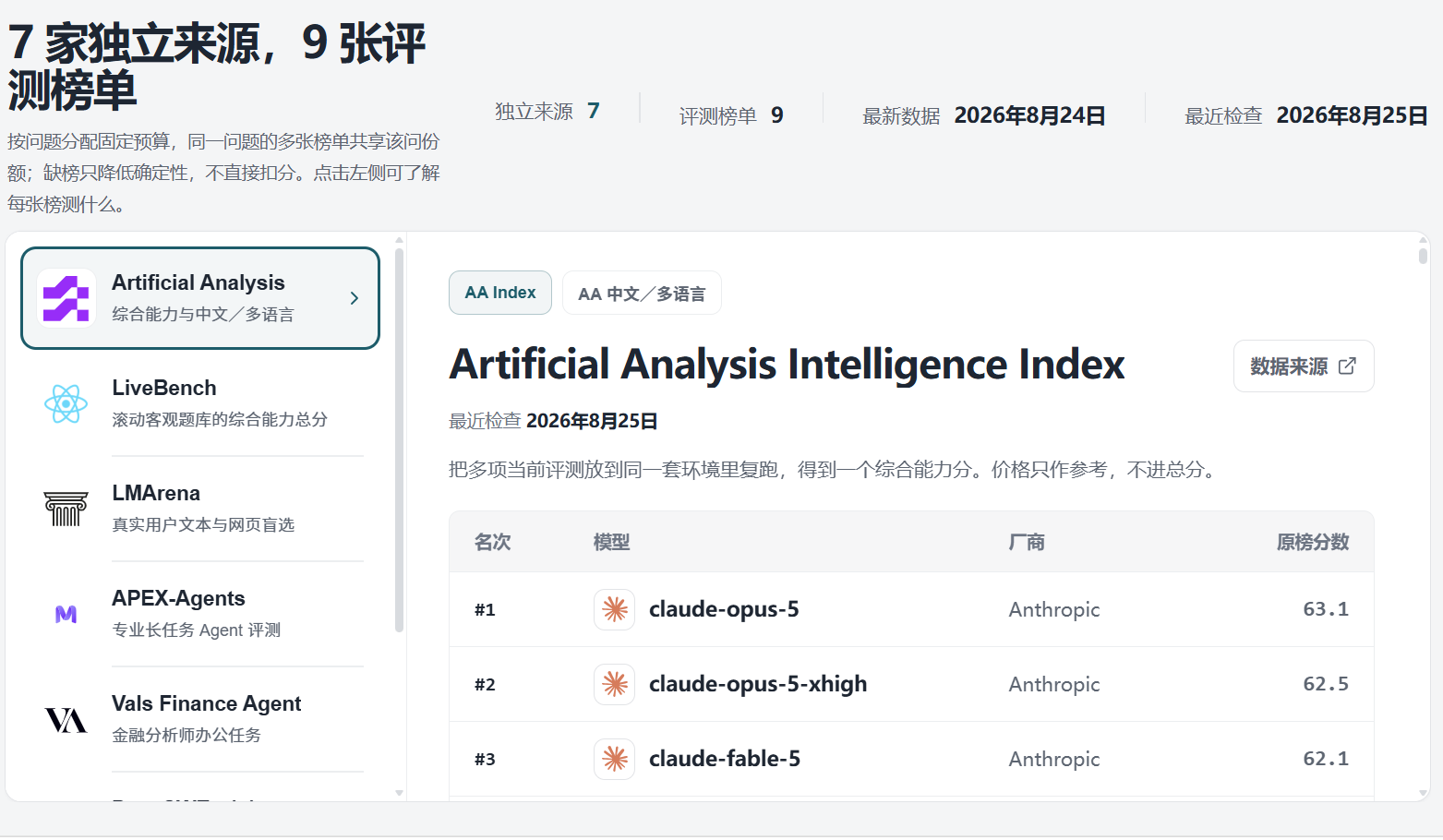Click the LiveBench atom logo icon

66,403
